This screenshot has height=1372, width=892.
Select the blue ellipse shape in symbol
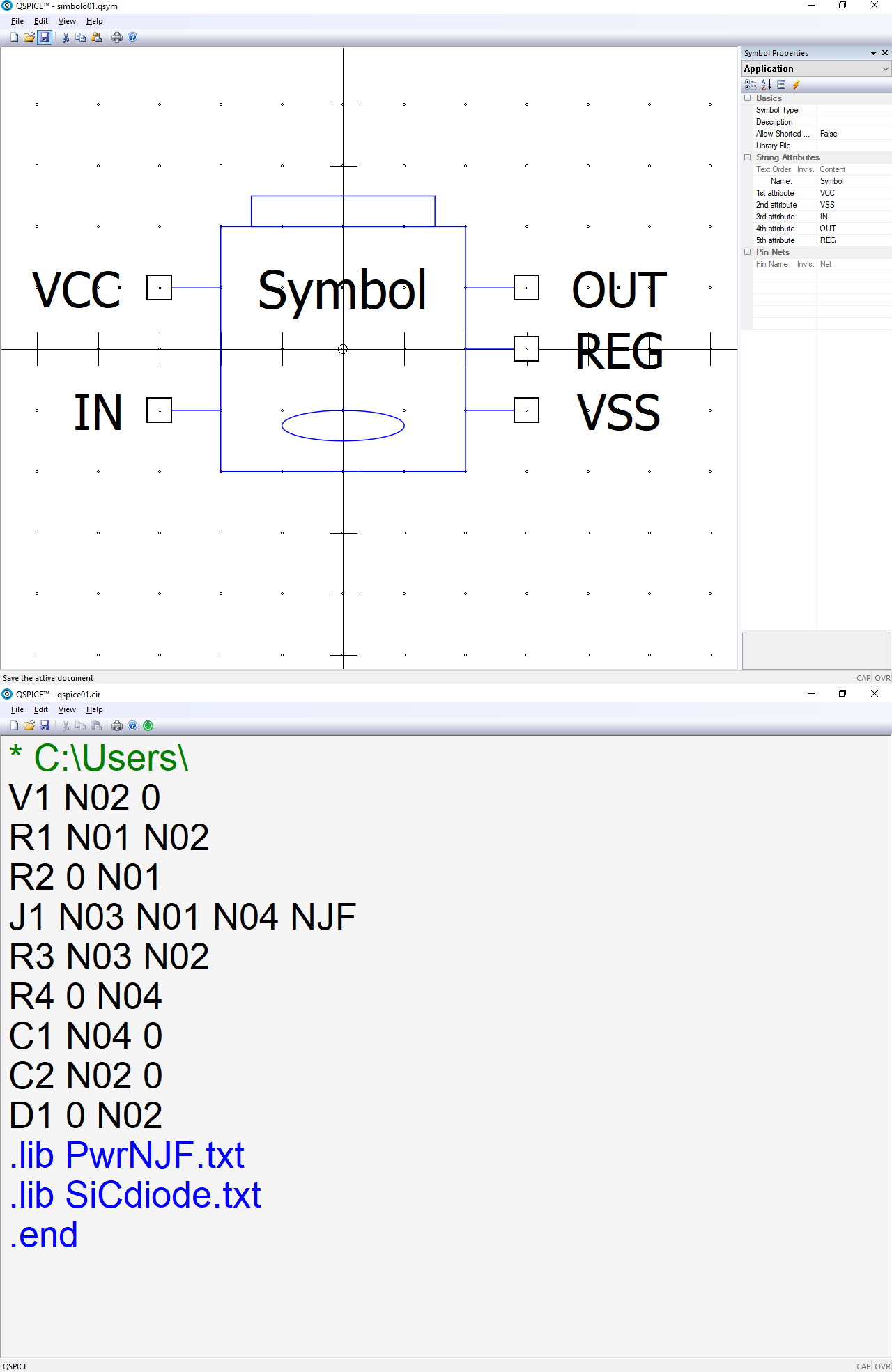coord(343,426)
